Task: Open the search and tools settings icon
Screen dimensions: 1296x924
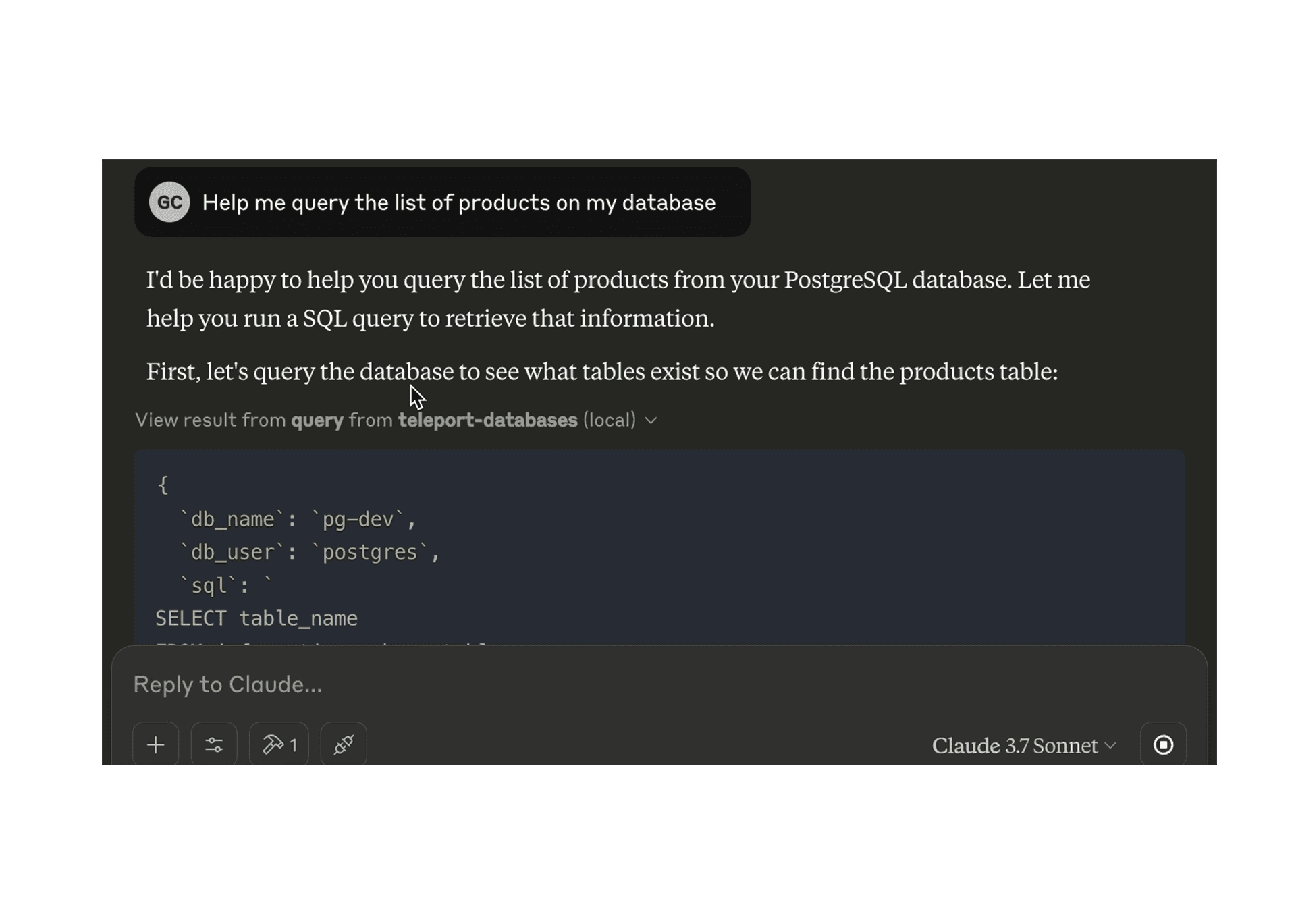Action: 214,744
